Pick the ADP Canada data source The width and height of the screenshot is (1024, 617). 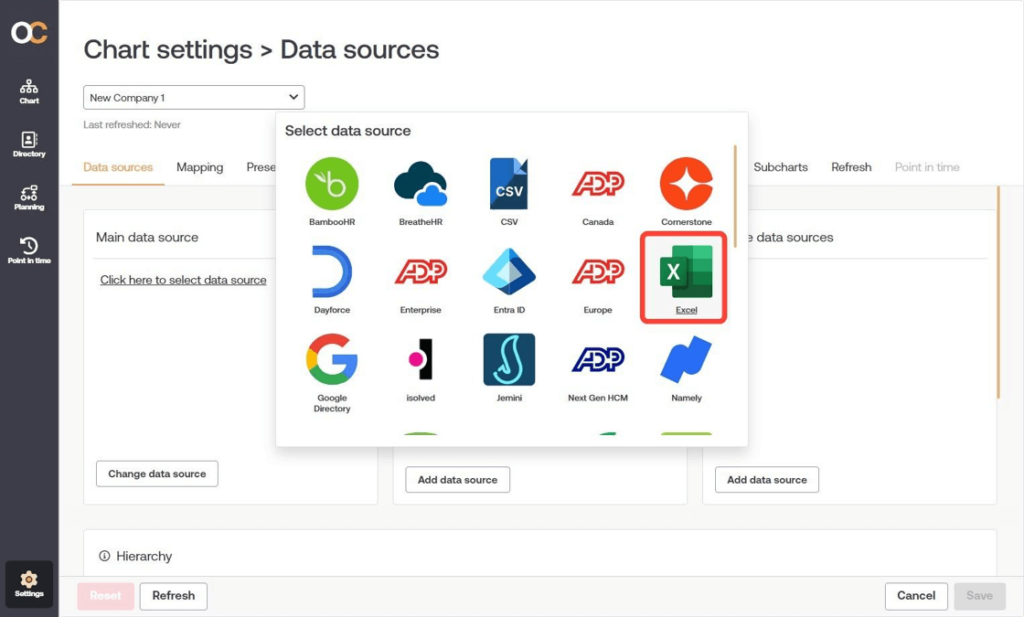point(597,185)
